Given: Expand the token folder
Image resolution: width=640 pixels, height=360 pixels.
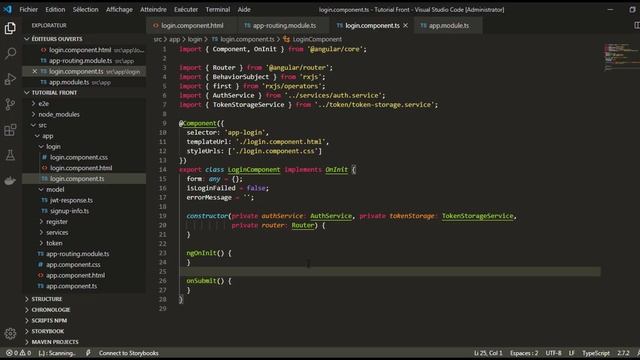Looking at the screenshot, I should (x=54, y=243).
